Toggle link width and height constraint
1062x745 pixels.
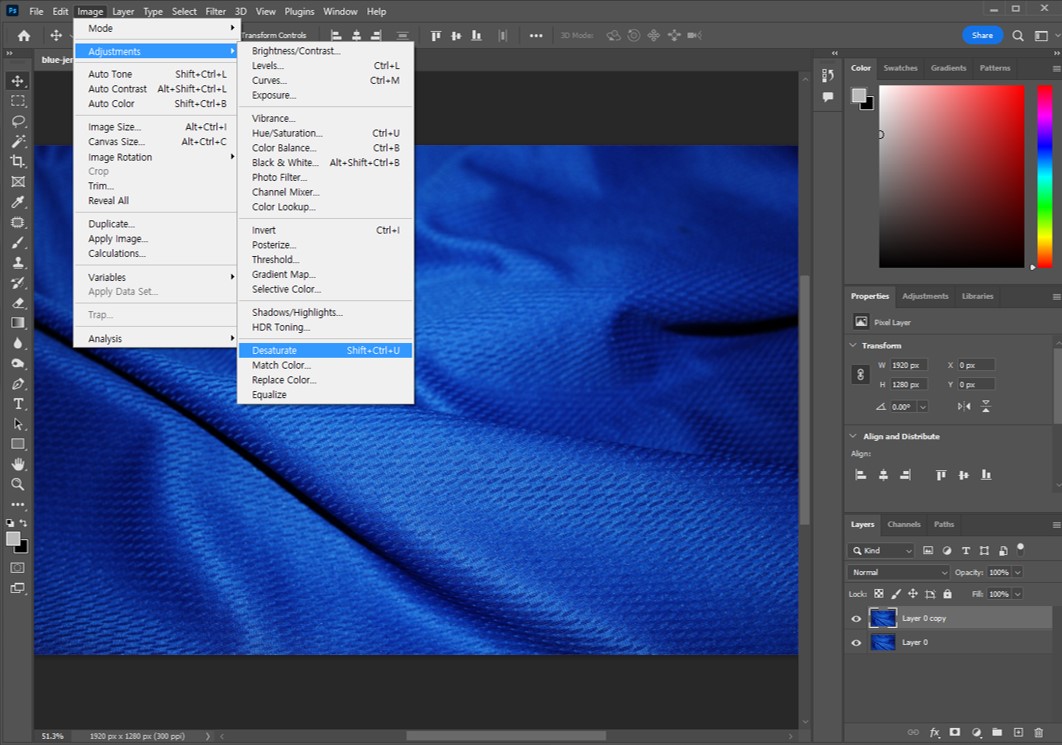[860, 375]
